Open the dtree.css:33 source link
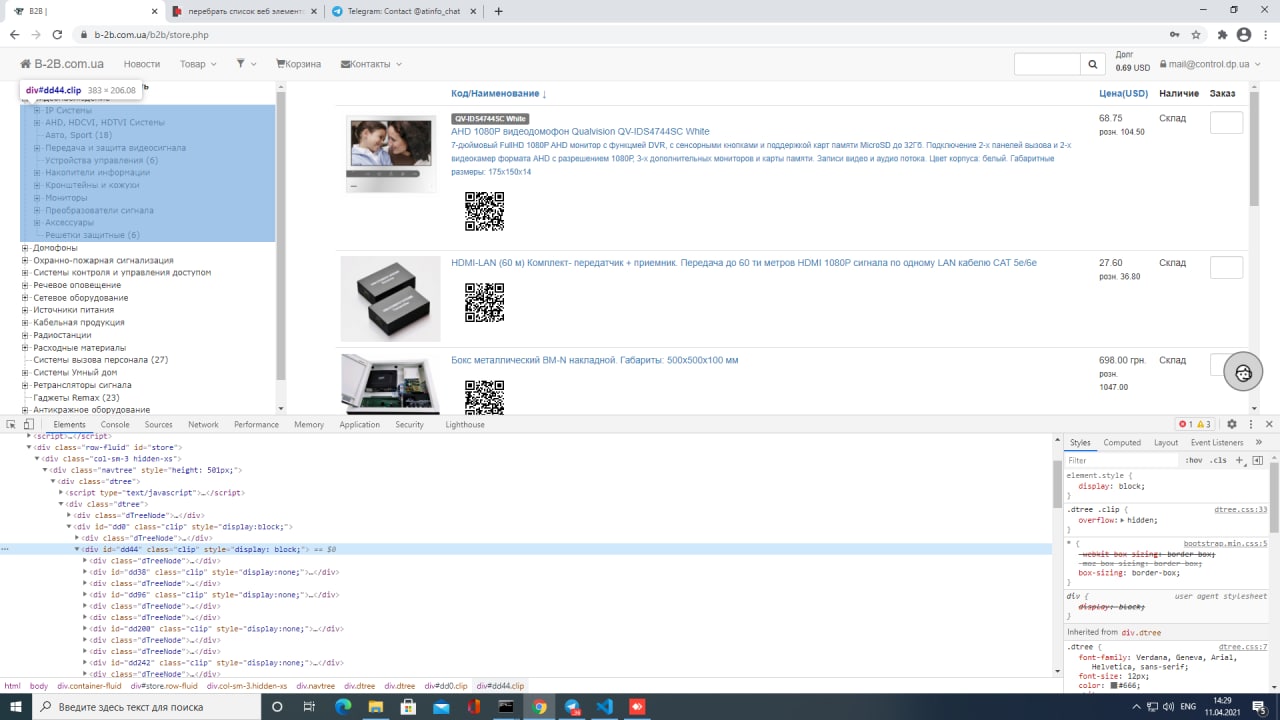This screenshot has width=1280, height=720. 1241,509
